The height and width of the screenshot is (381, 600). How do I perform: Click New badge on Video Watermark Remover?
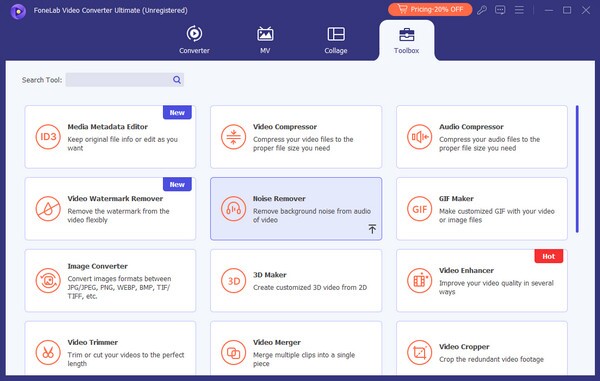pyautogui.click(x=177, y=184)
